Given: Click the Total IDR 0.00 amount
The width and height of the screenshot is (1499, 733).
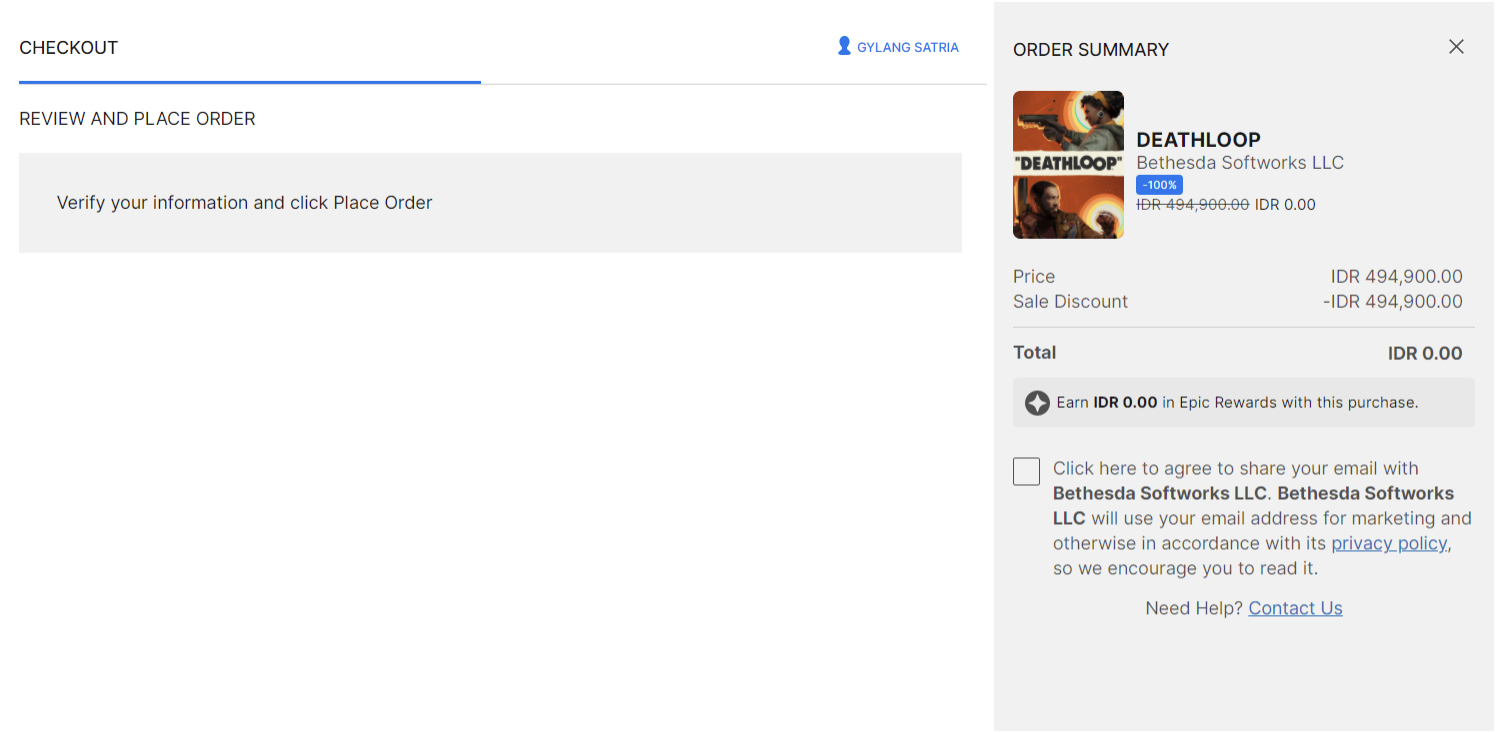Looking at the screenshot, I should [1425, 353].
